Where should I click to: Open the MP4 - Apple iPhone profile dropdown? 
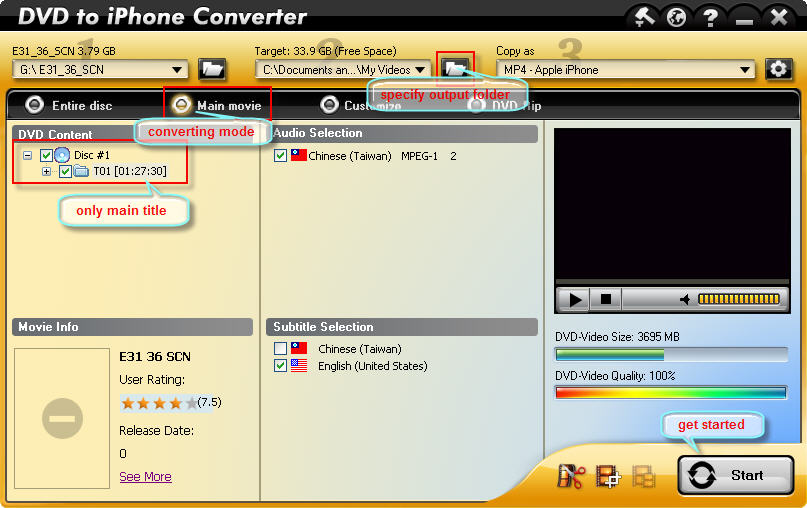pos(625,69)
